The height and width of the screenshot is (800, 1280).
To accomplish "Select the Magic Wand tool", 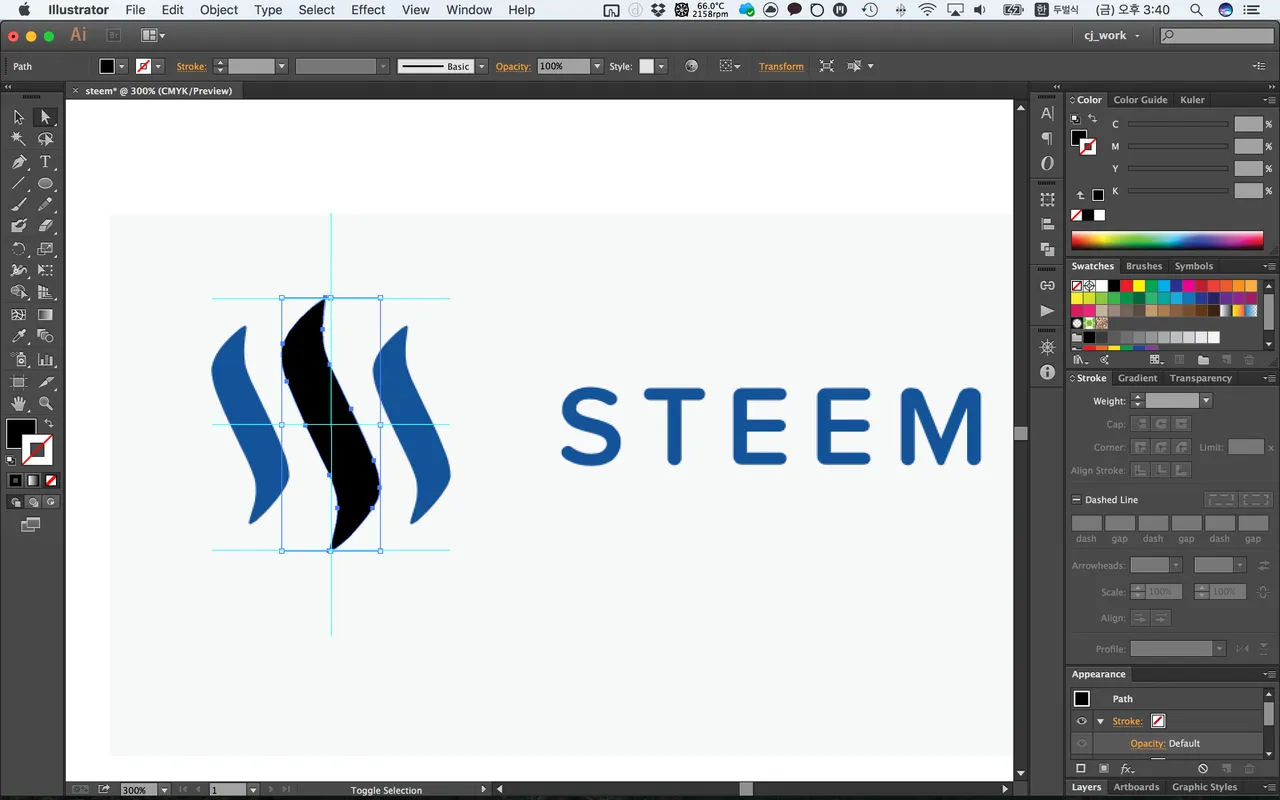I will (x=19, y=139).
